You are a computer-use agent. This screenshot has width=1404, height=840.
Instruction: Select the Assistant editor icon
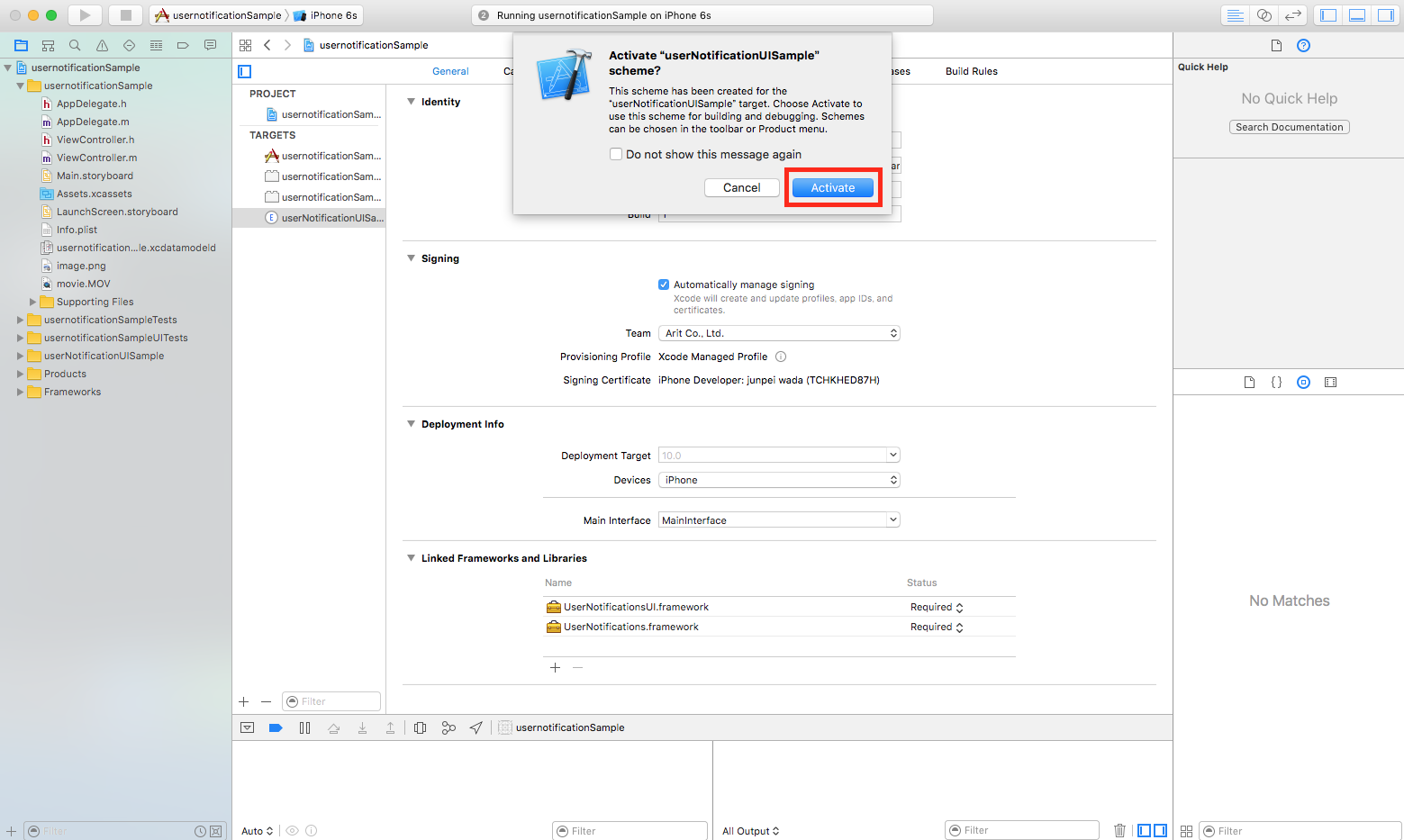1264,15
